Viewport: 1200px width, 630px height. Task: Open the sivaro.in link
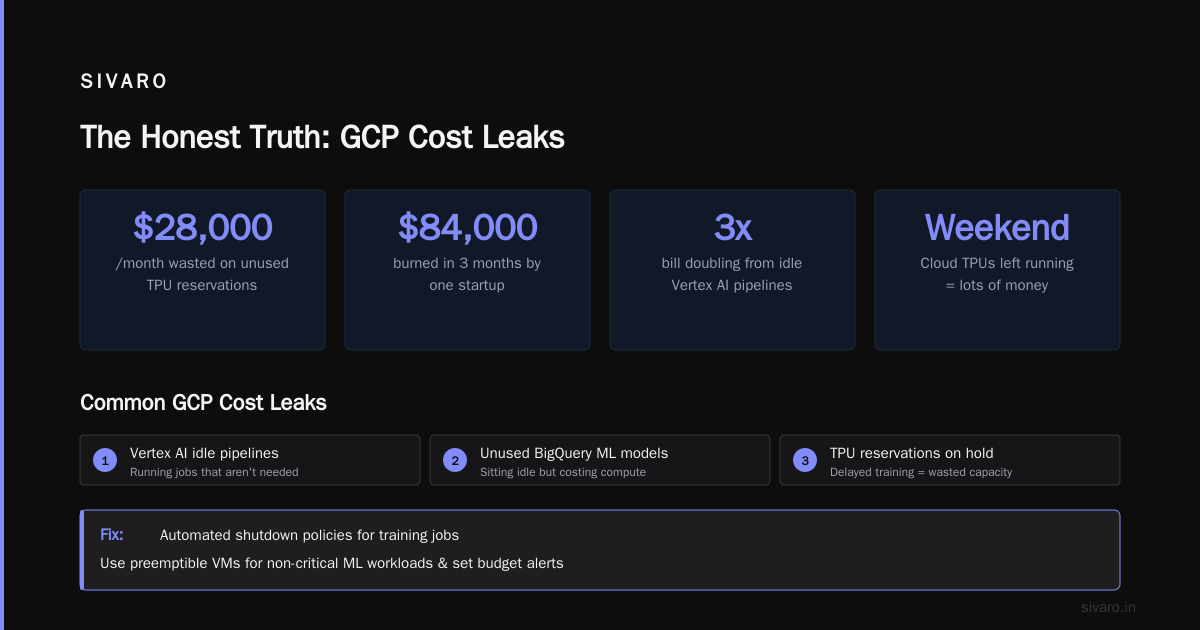[1109, 607]
